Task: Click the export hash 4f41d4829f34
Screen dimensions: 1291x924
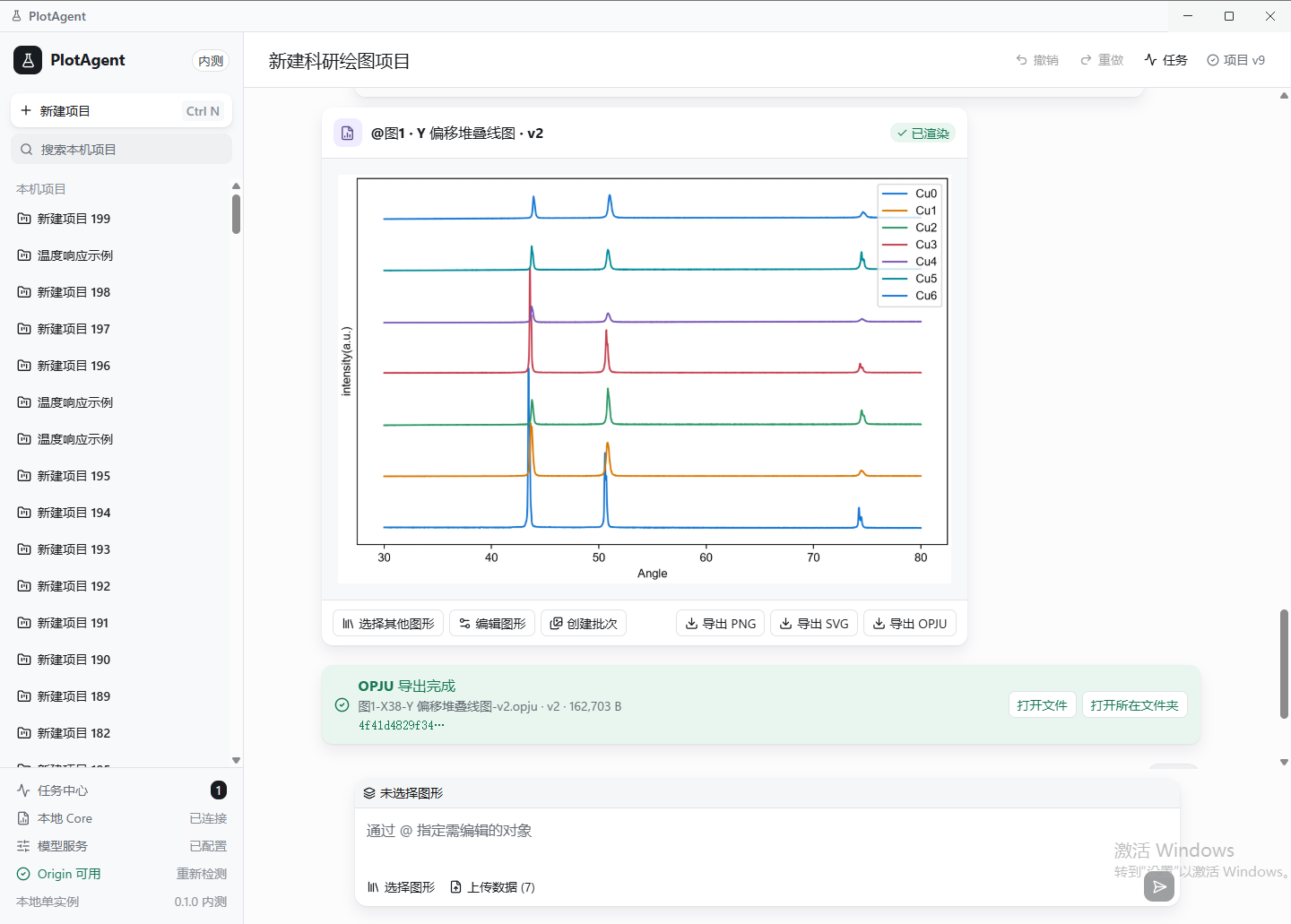Action: [402, 725]
